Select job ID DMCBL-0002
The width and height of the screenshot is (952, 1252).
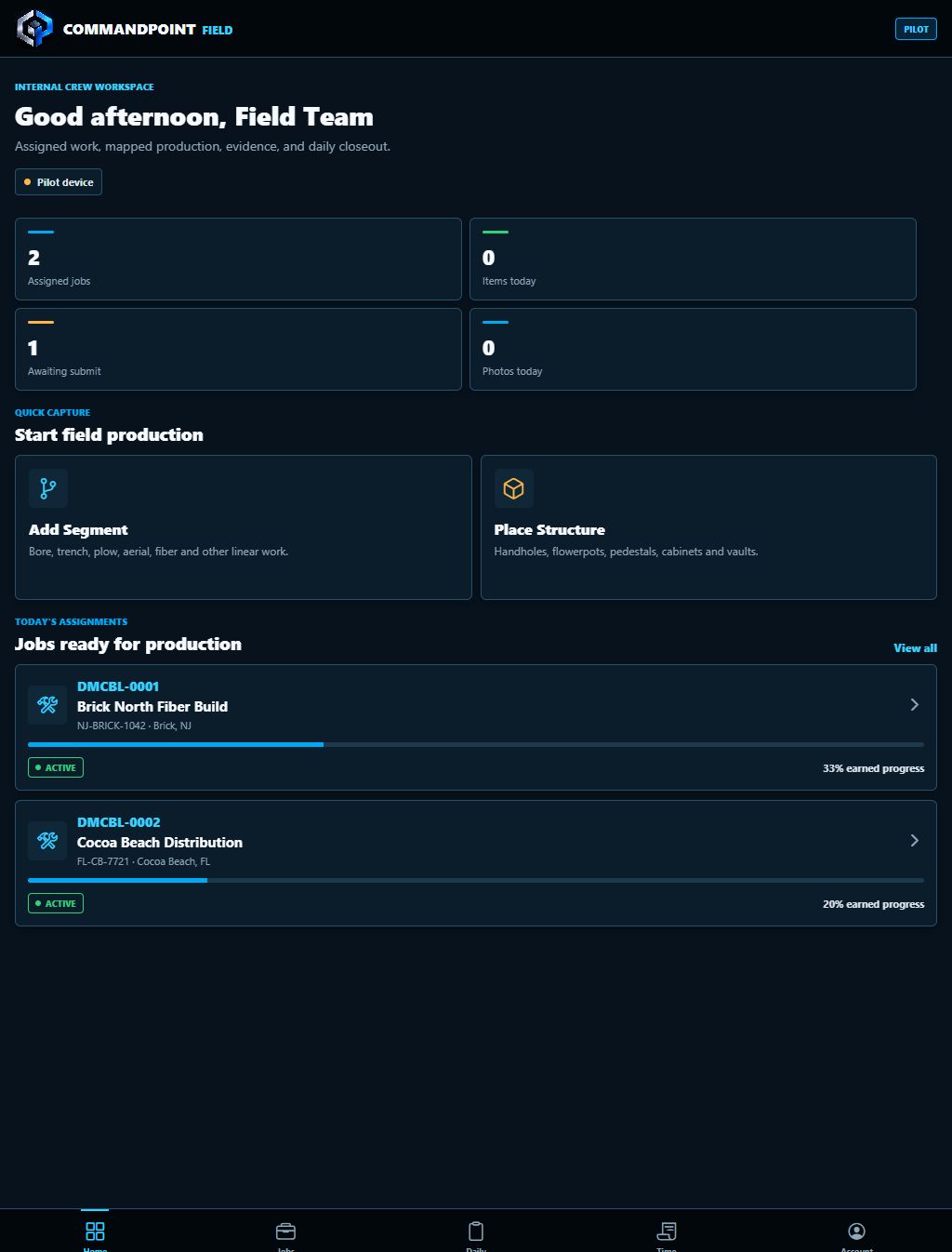(x=119, y=822)
